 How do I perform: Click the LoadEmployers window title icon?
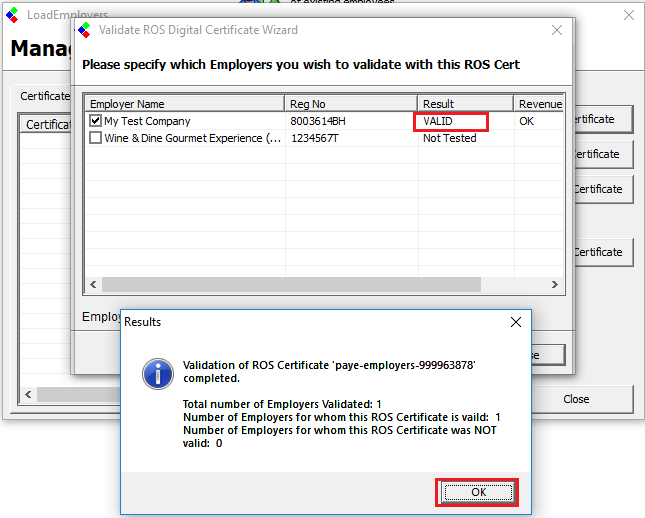tap(12, 15)
